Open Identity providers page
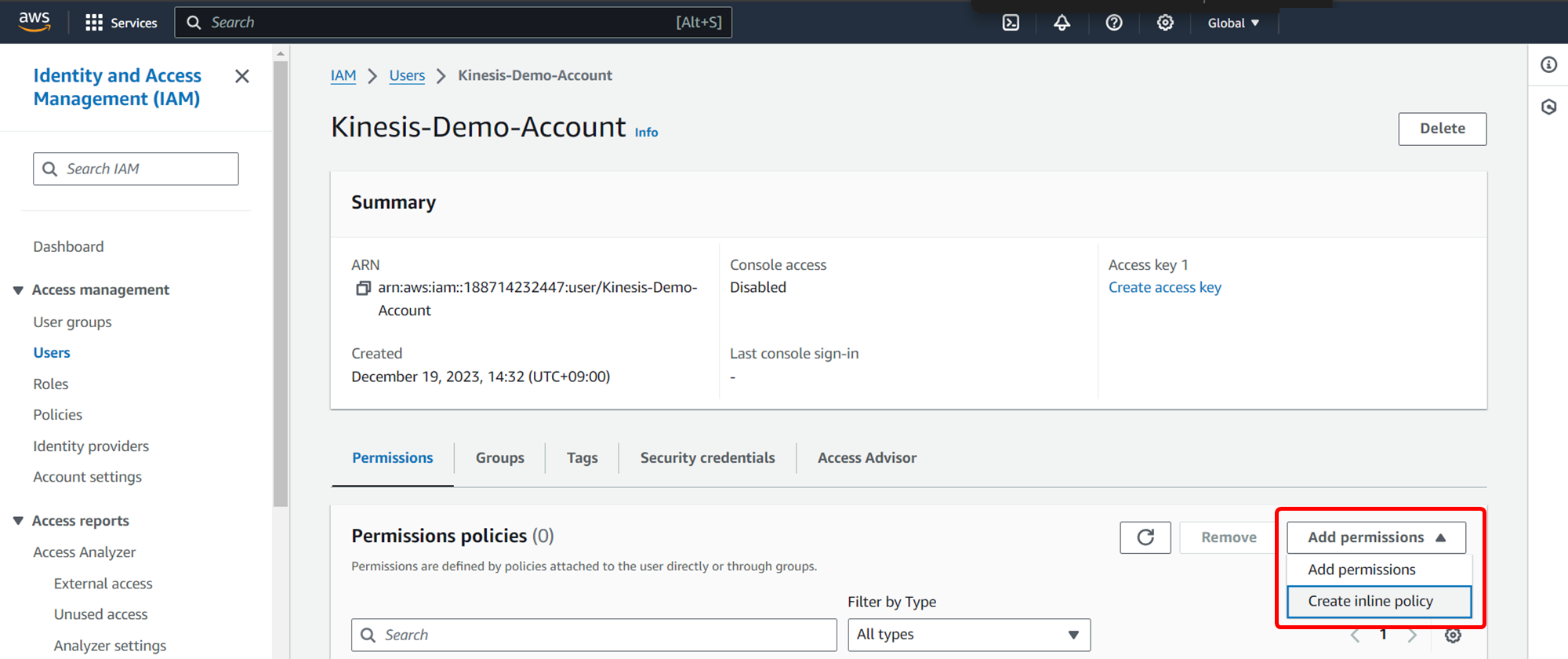Viewport: 1568px width, 659px height. 91,446
